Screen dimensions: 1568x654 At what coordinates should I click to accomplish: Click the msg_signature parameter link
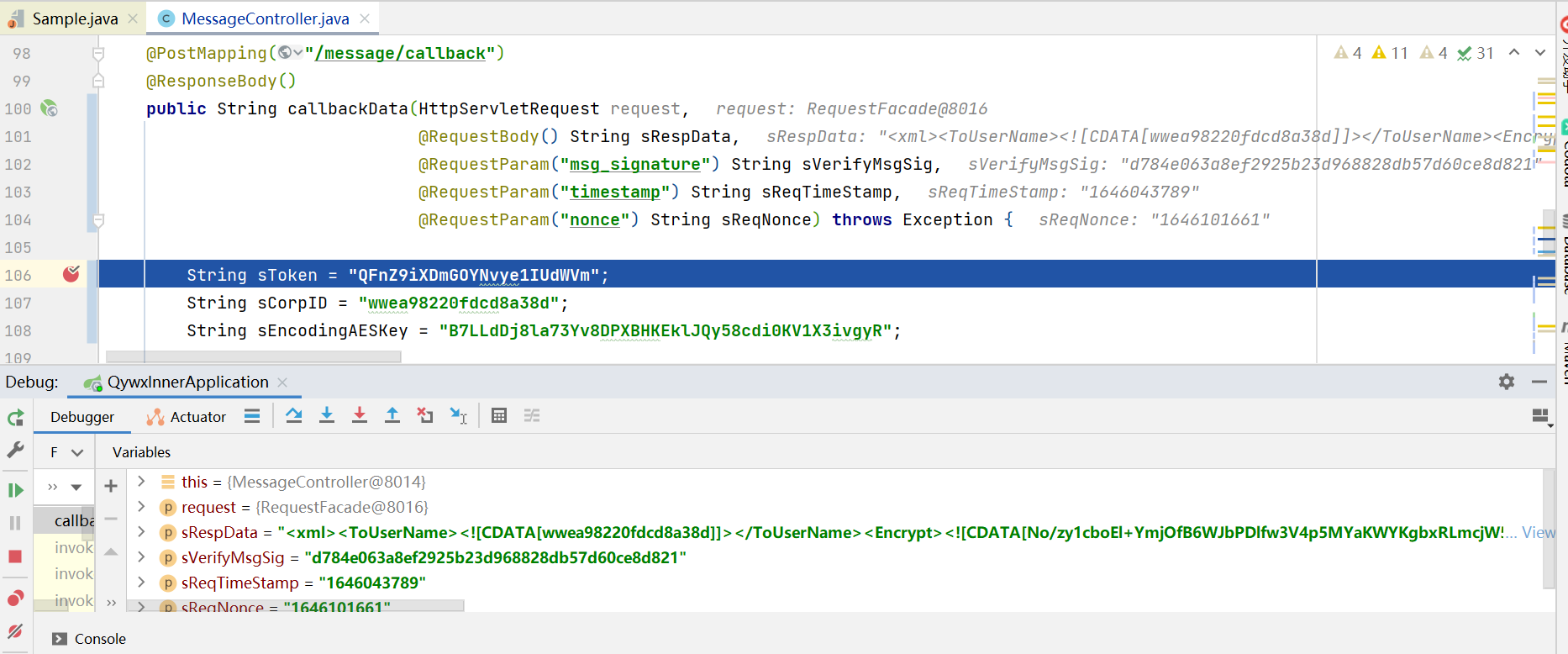point(634,164)
